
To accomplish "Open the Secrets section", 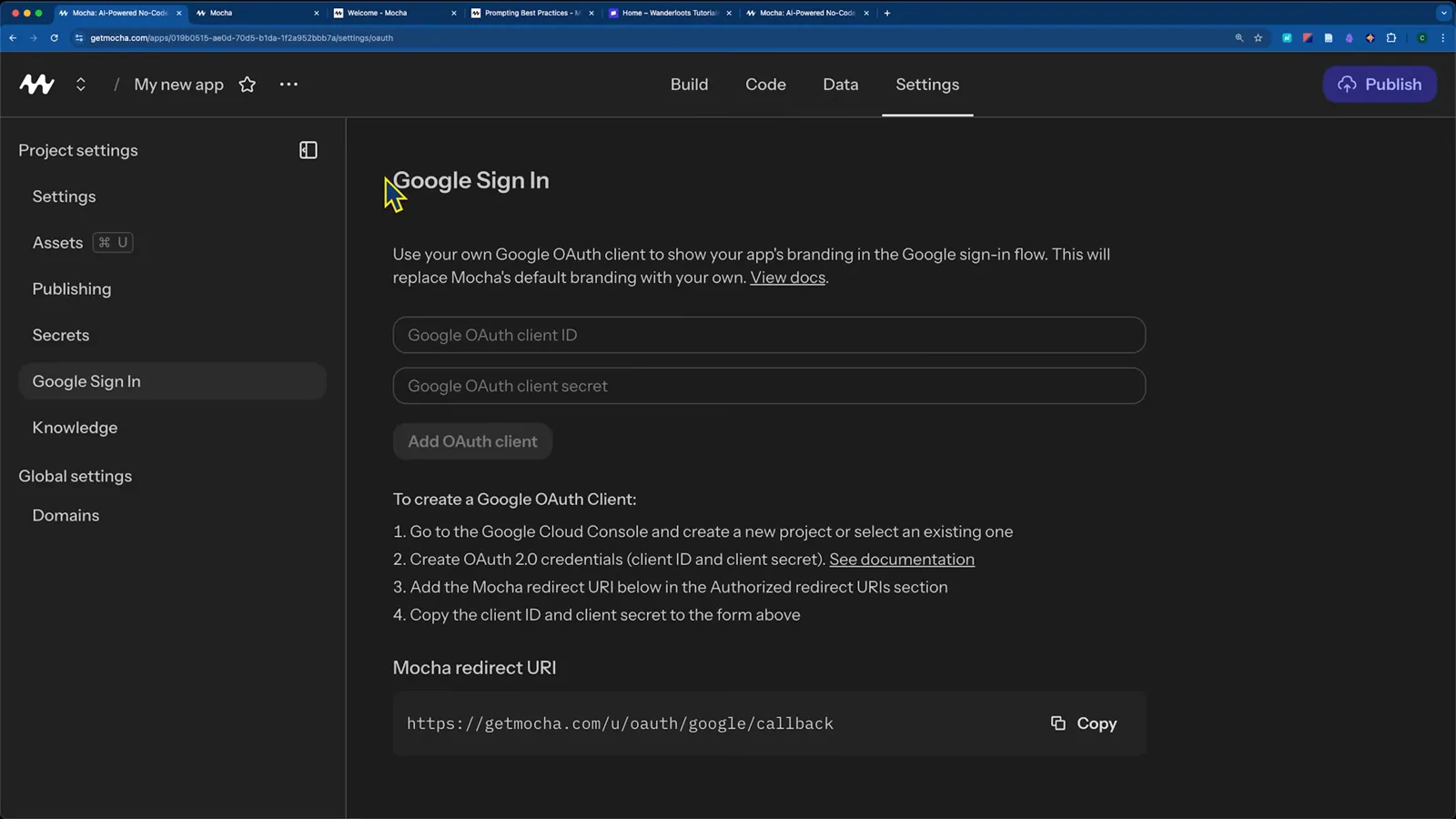I will (x=61, y=335).
